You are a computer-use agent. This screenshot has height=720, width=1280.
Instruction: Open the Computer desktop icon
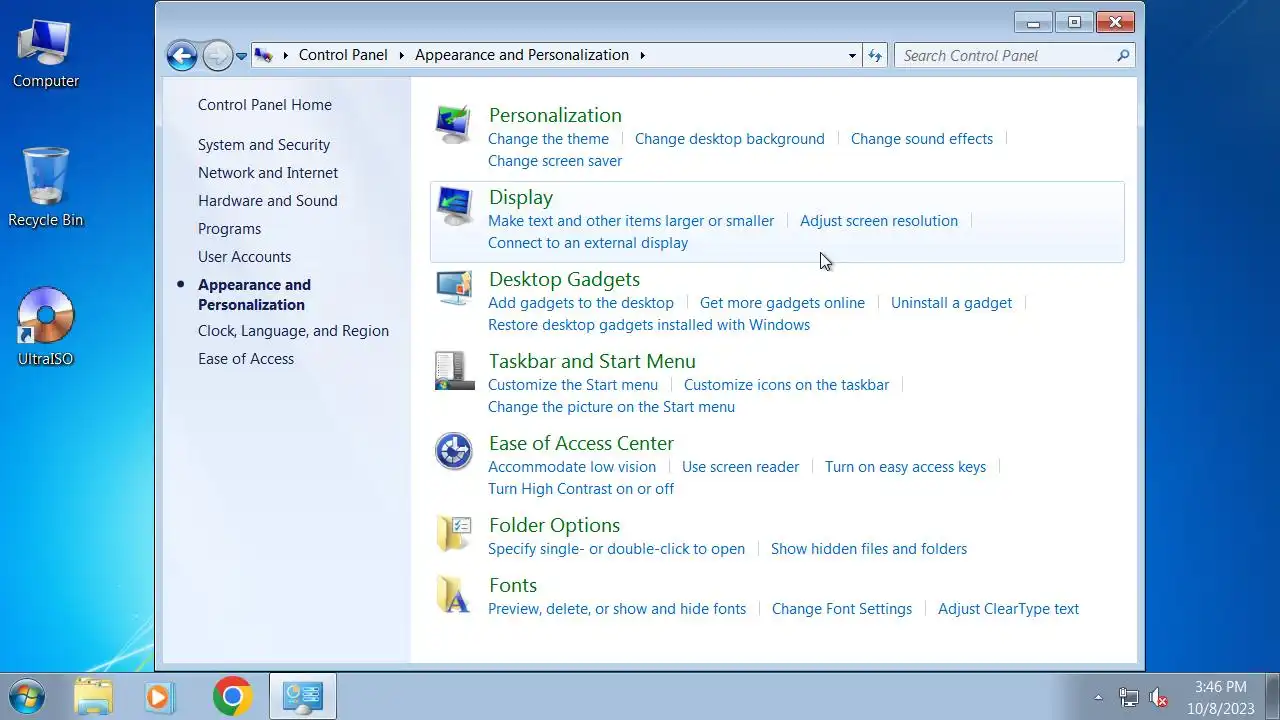click(x=46, y=54)
